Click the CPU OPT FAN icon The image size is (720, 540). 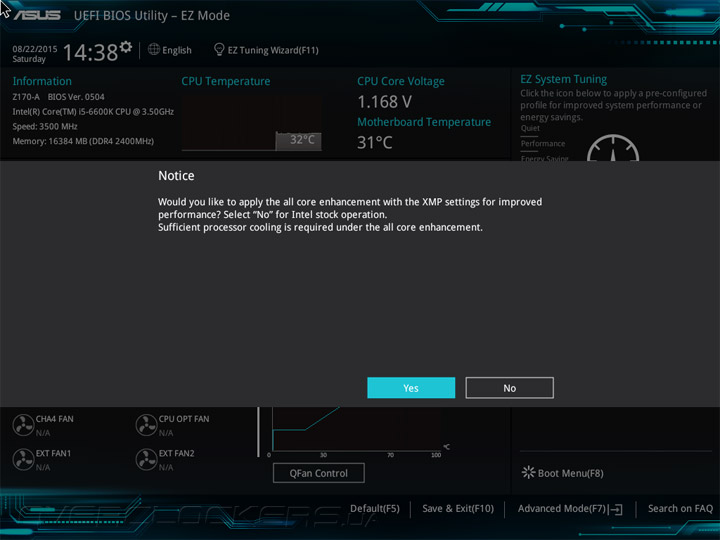[x=146, y=425]
